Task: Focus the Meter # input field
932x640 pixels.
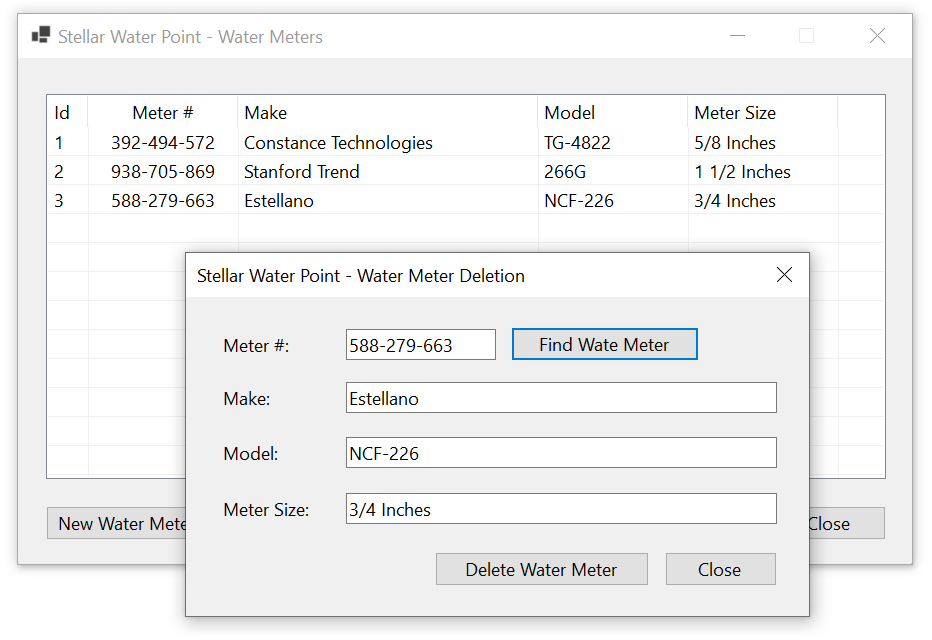Action: [420, 345]
